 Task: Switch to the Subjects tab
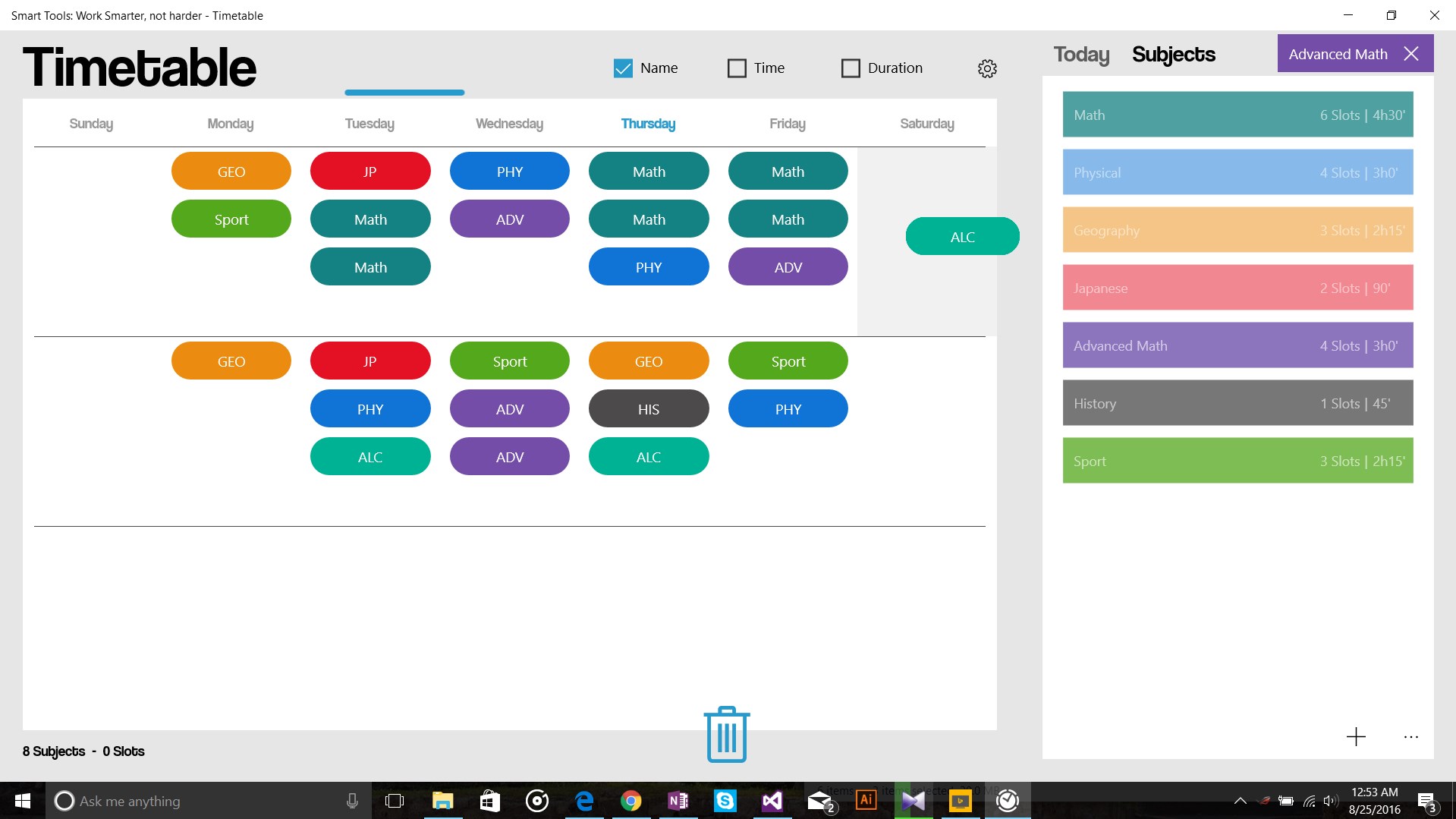(1173, 54)
